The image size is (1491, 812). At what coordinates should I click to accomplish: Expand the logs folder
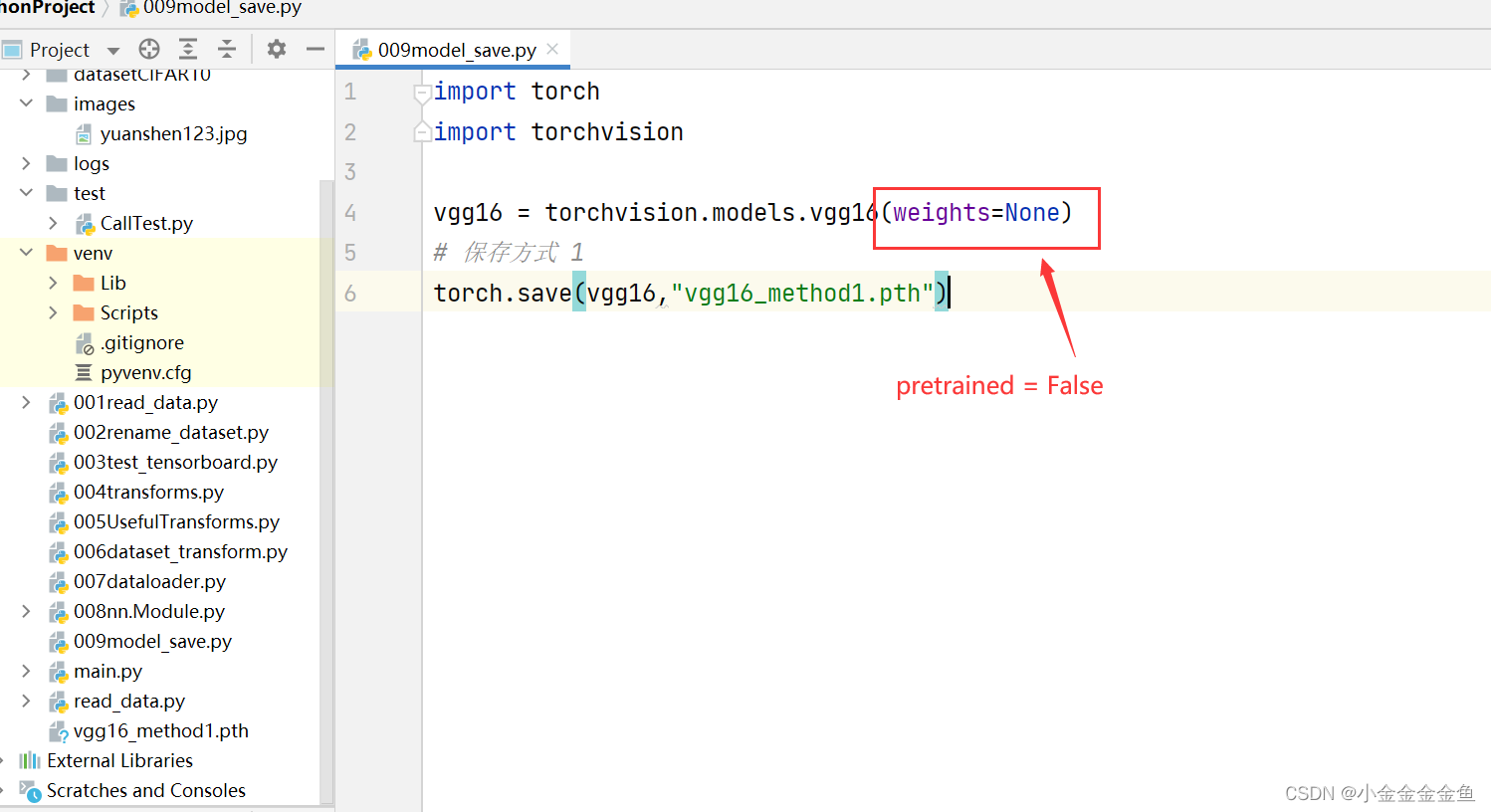point(27,163)
